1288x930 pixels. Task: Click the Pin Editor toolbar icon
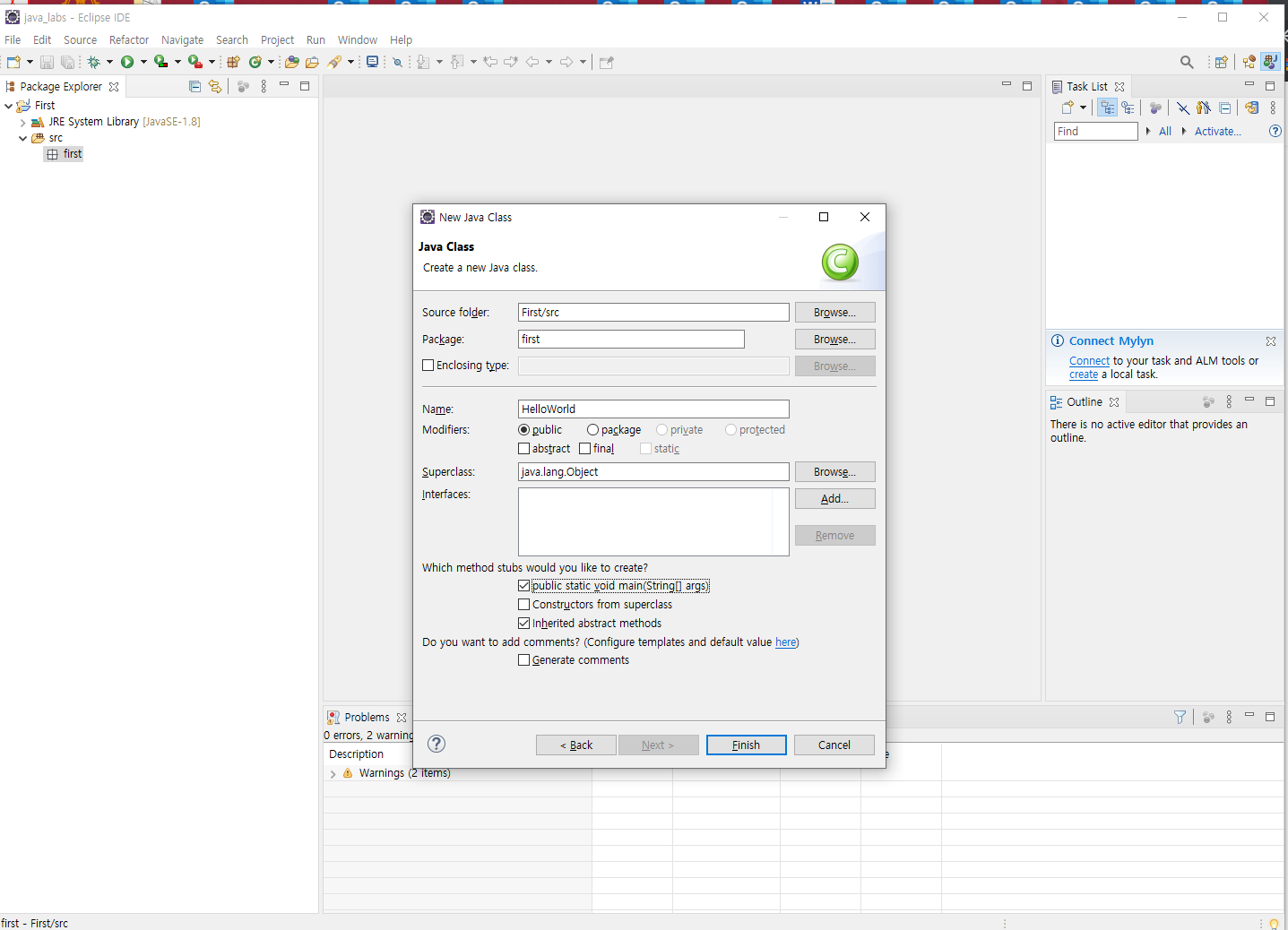[x=607, y=62]
